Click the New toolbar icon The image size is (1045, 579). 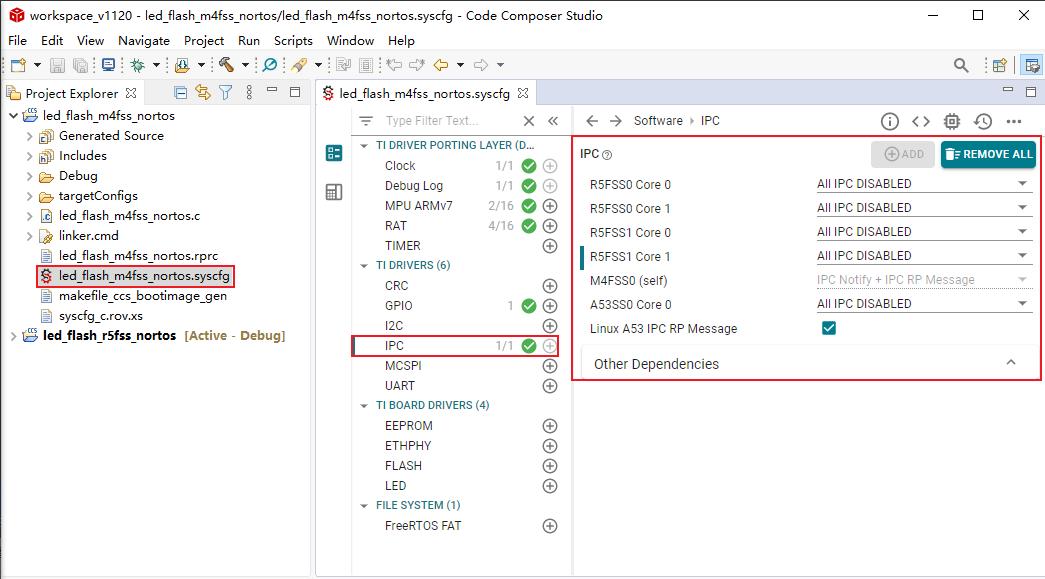click(19, 65)
